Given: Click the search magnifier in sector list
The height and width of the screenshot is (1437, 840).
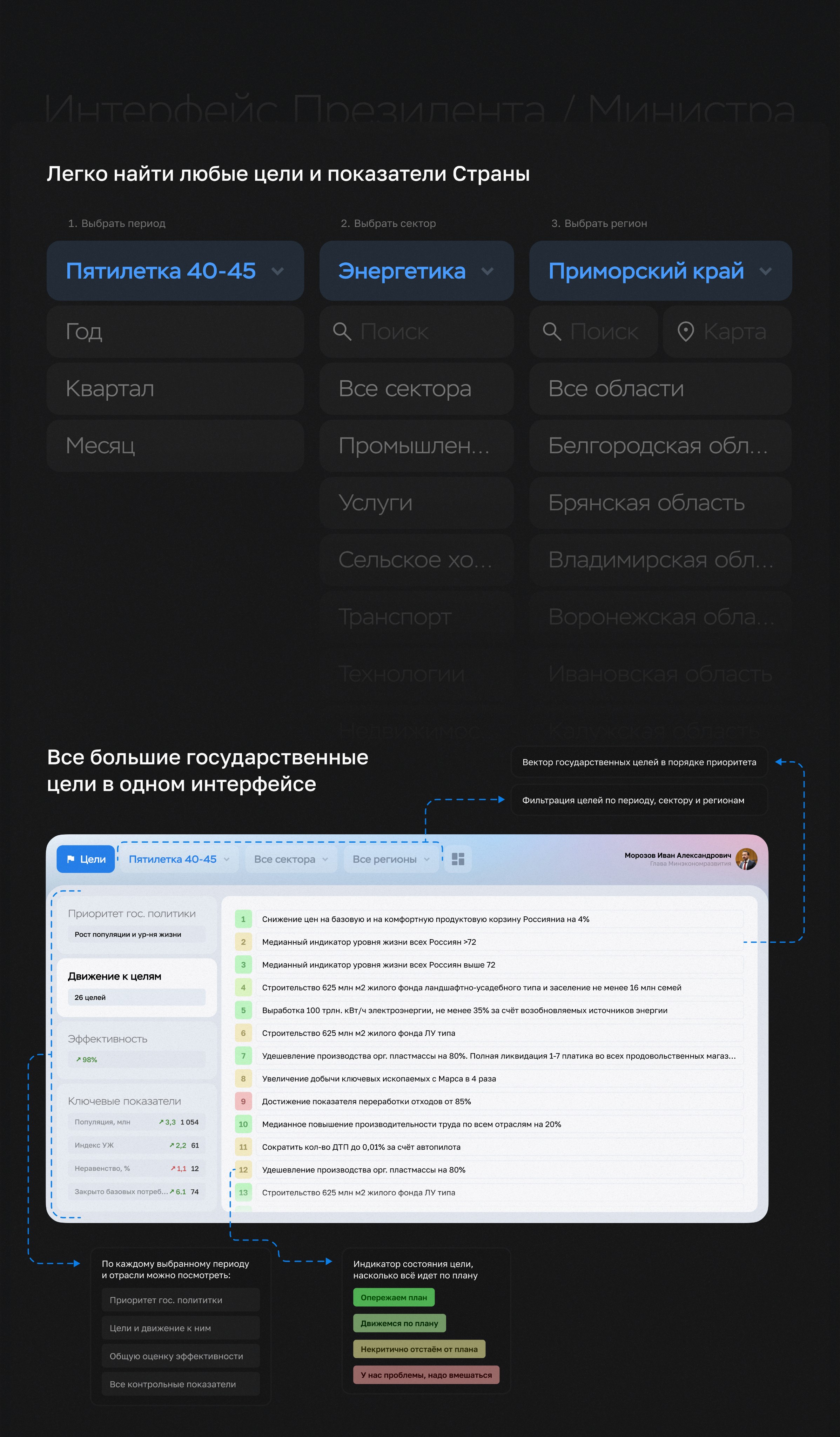Looking at the screenshot, I should point(342,331).
